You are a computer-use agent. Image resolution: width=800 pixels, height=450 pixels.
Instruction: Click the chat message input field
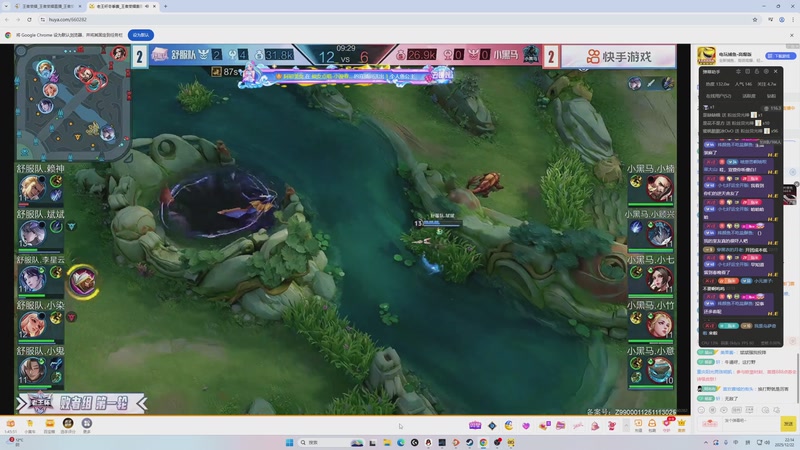tap(750, 423)
